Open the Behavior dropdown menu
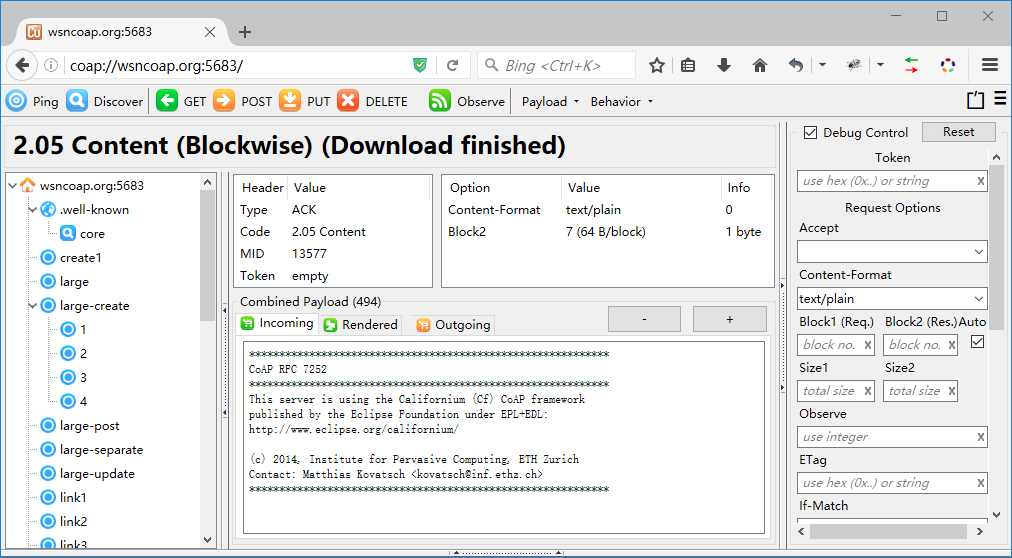Image resolution: width=1012 pixels, height=558 pixels. click(x=622, y=101)
